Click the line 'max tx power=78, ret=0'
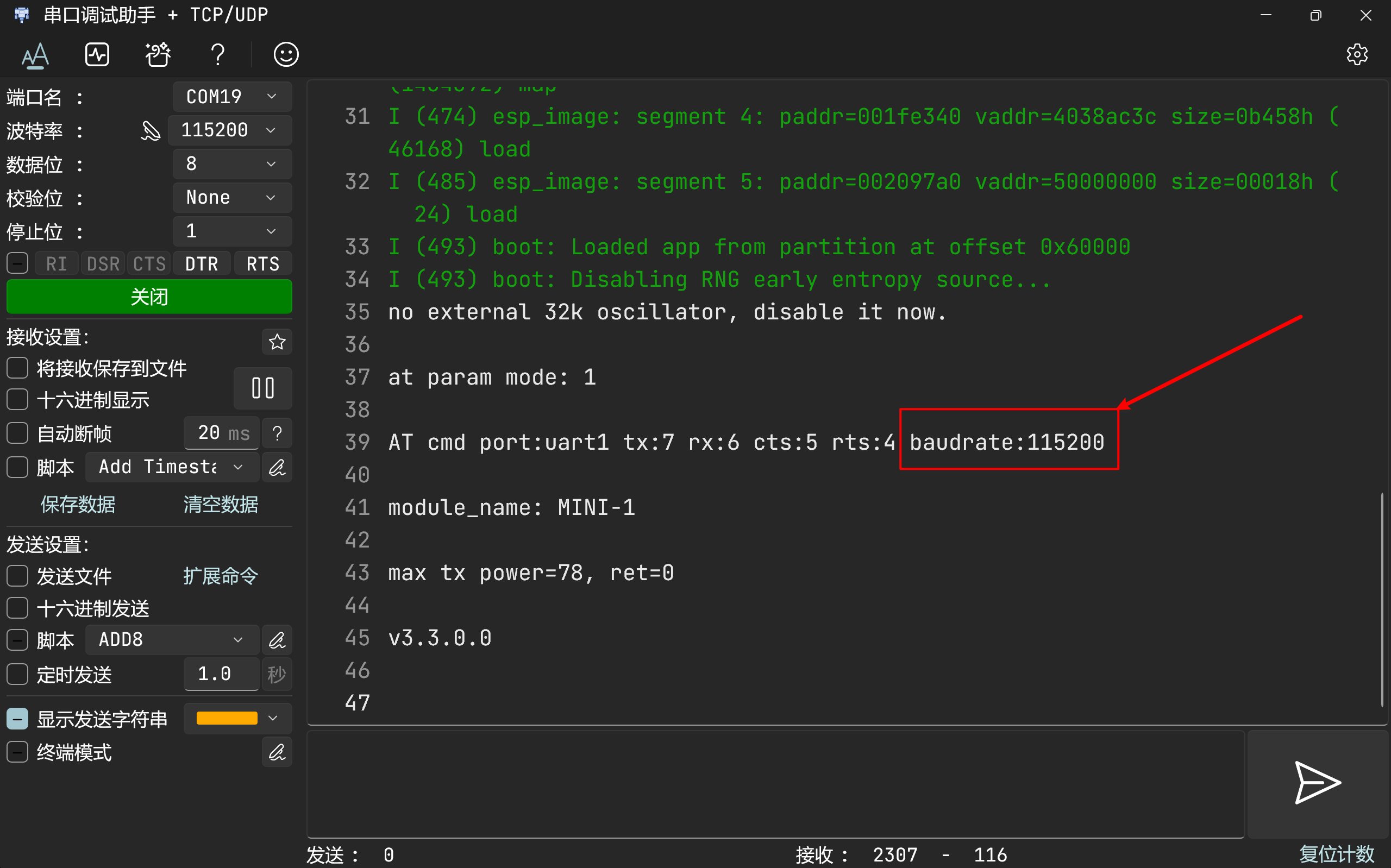The height and width of the screenshot is (868, 1391). tap(531, 573)
